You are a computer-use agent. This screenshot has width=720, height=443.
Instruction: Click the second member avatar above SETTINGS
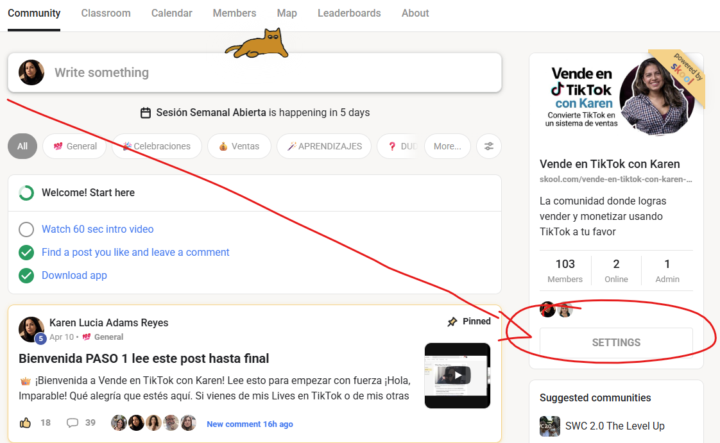565,310
